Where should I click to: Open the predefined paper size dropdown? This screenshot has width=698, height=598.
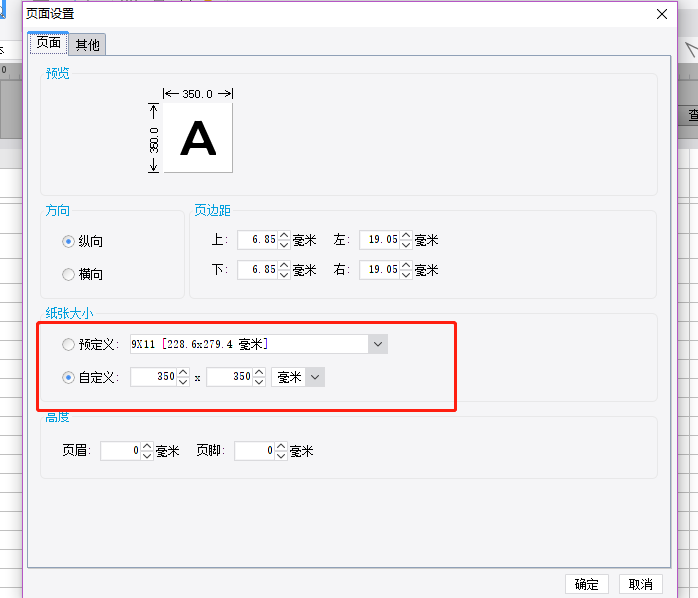pyautogui.click(x=378, y=344)
